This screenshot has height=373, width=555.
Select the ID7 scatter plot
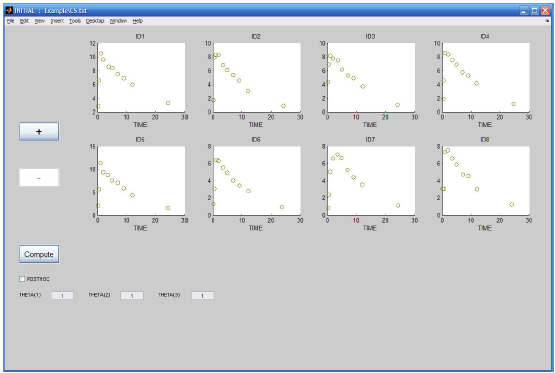coord(371,180)
